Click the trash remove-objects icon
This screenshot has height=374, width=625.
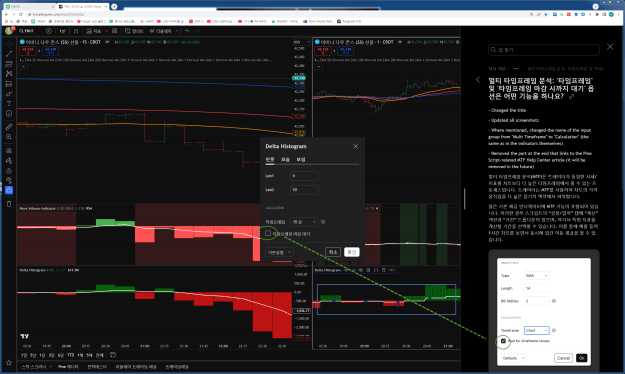[x=9, y=204]
